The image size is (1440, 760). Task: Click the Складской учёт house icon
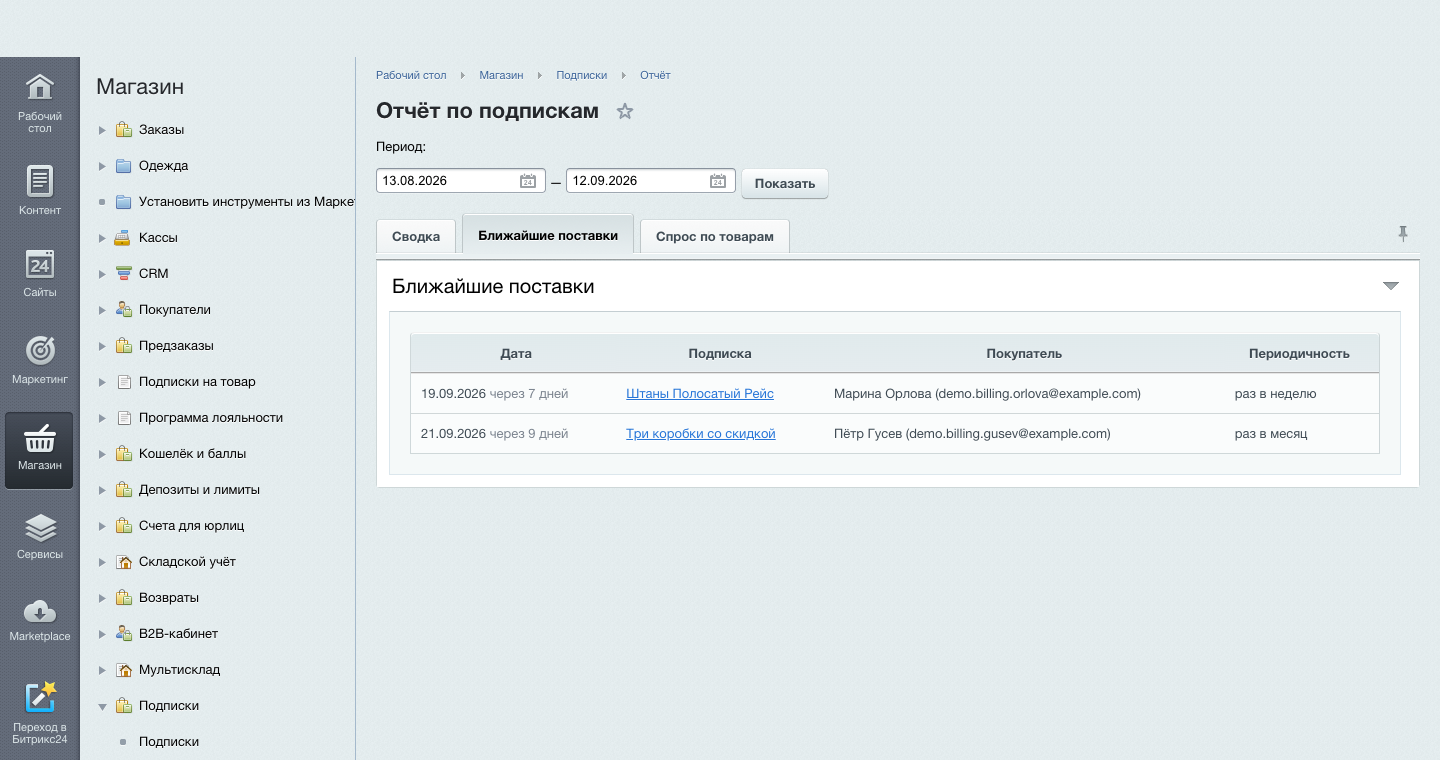pyautogui.click(x=124, y=561)
